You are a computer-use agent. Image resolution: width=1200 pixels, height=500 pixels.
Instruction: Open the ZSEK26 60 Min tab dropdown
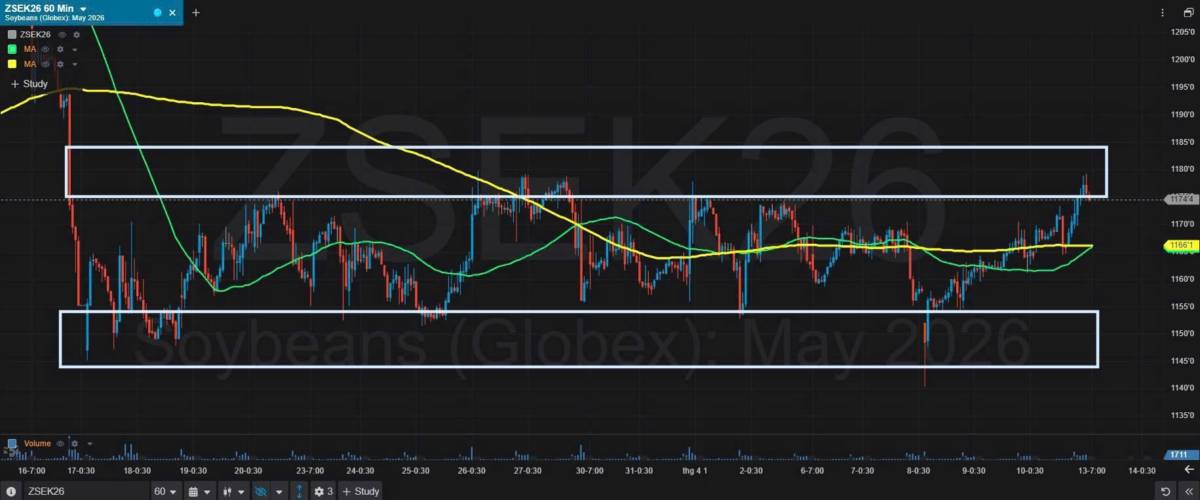[x=83, y=8]
